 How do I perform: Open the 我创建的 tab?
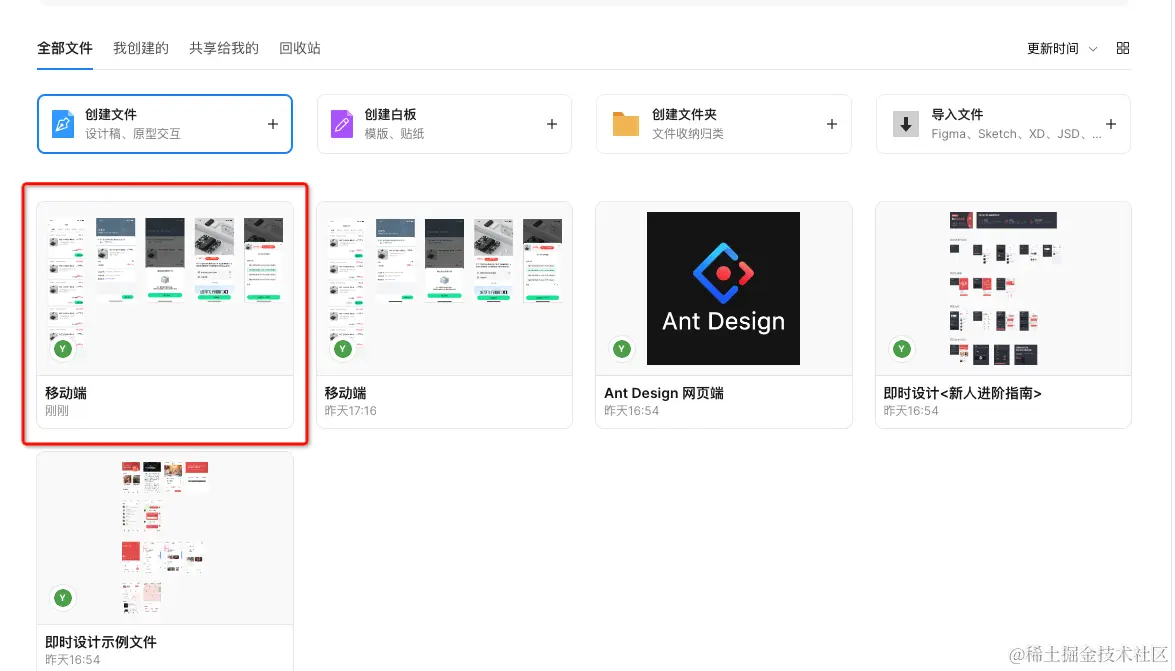141,49
